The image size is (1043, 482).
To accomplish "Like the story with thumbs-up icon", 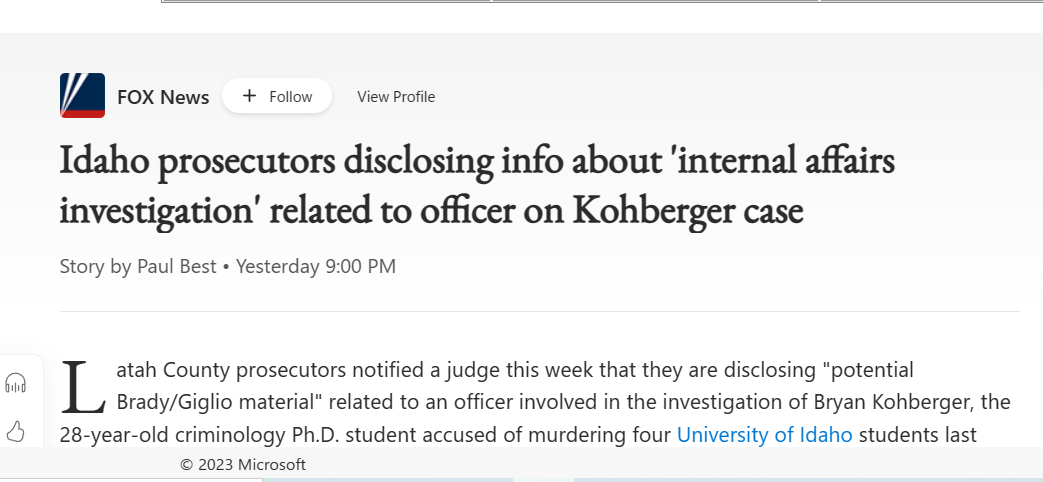I will point(15,431).
